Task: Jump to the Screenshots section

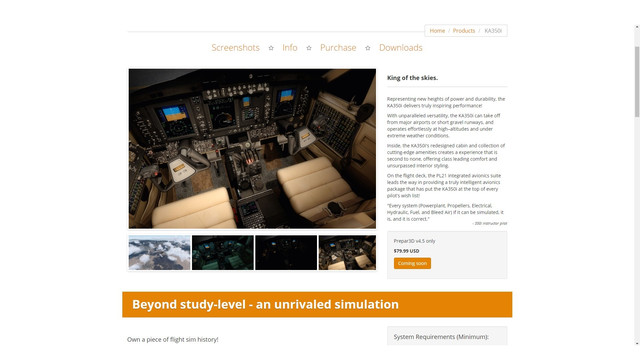Action: 236,48
